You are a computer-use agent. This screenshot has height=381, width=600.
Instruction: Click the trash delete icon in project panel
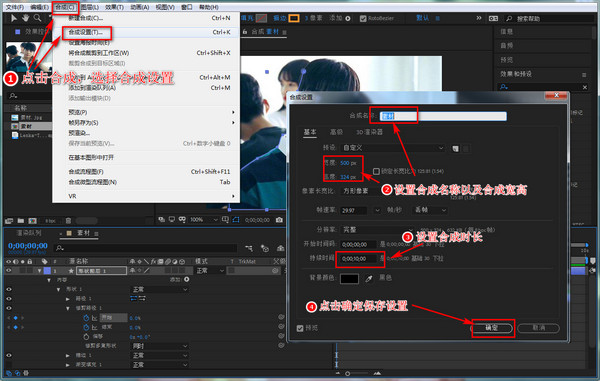(68, 221)
